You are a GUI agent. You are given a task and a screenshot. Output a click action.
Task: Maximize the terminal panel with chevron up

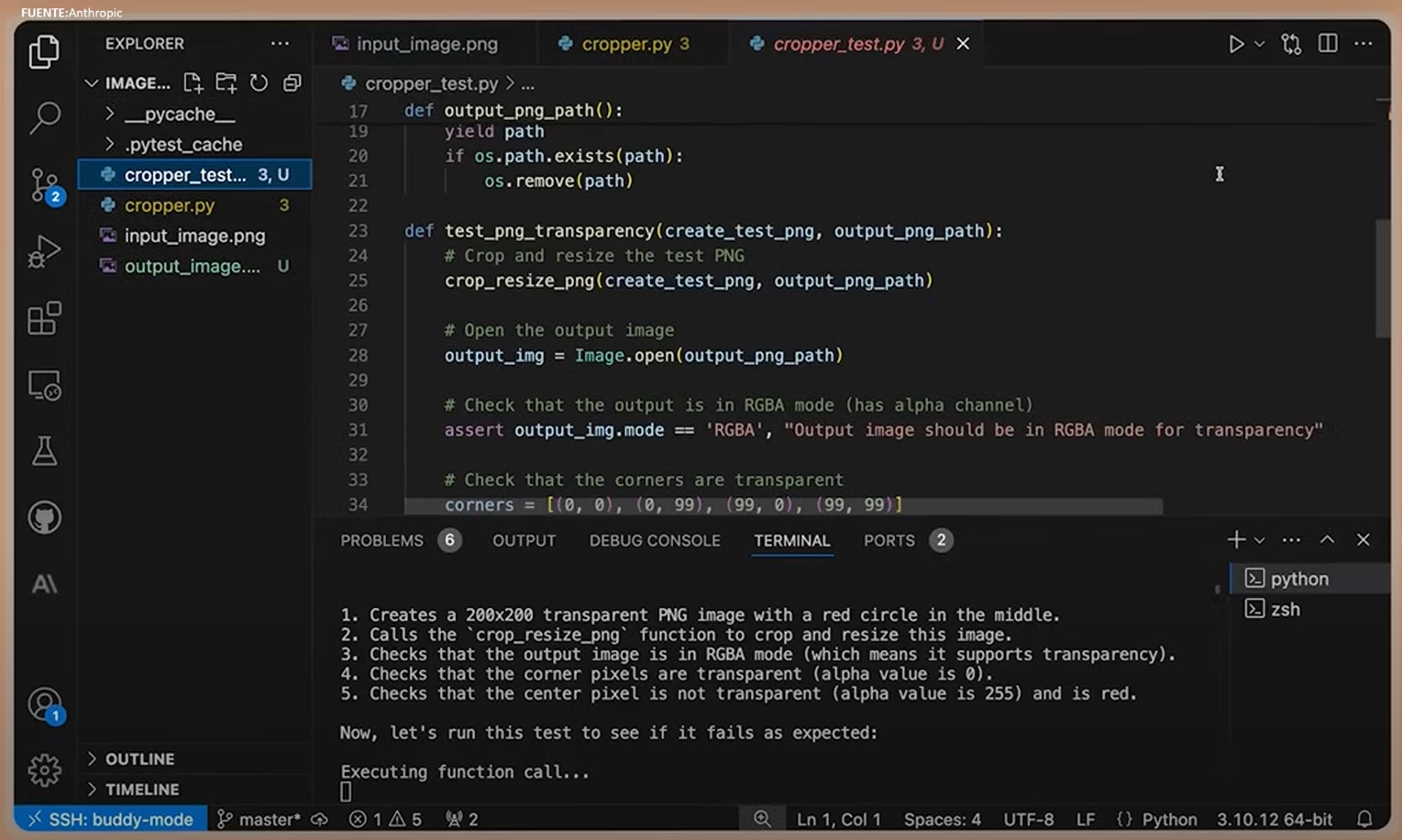point(1327,540)
